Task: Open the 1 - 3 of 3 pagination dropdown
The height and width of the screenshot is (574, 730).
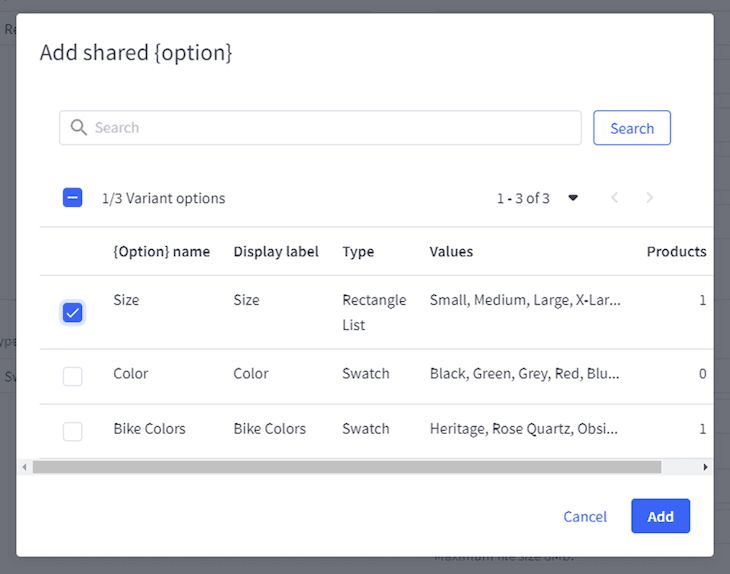Action: pos(573,198)
